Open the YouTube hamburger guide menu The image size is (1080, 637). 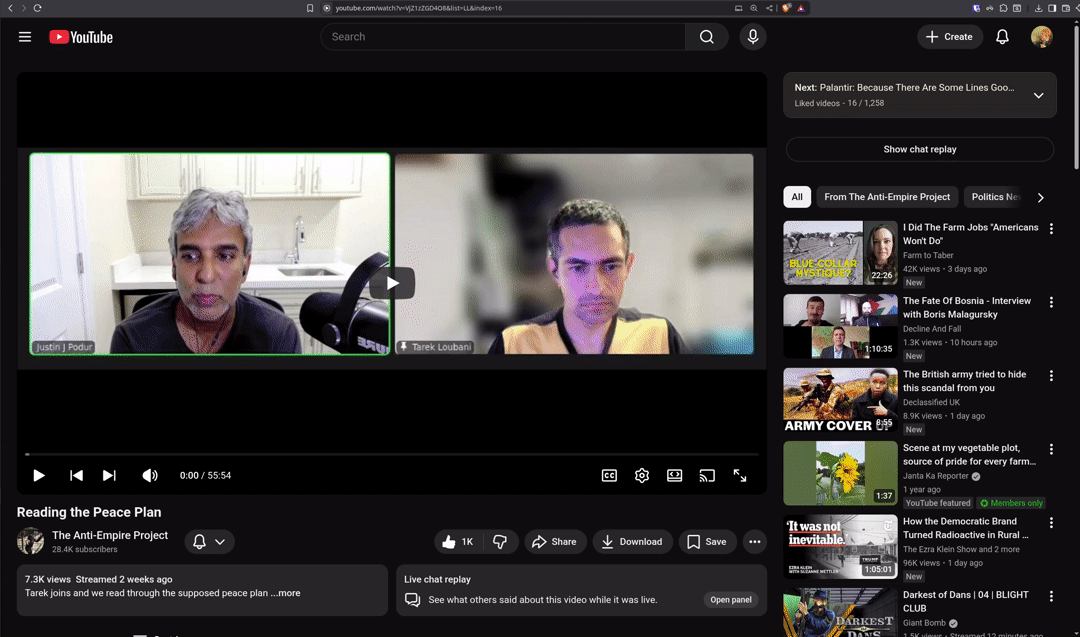pos(25,37)
